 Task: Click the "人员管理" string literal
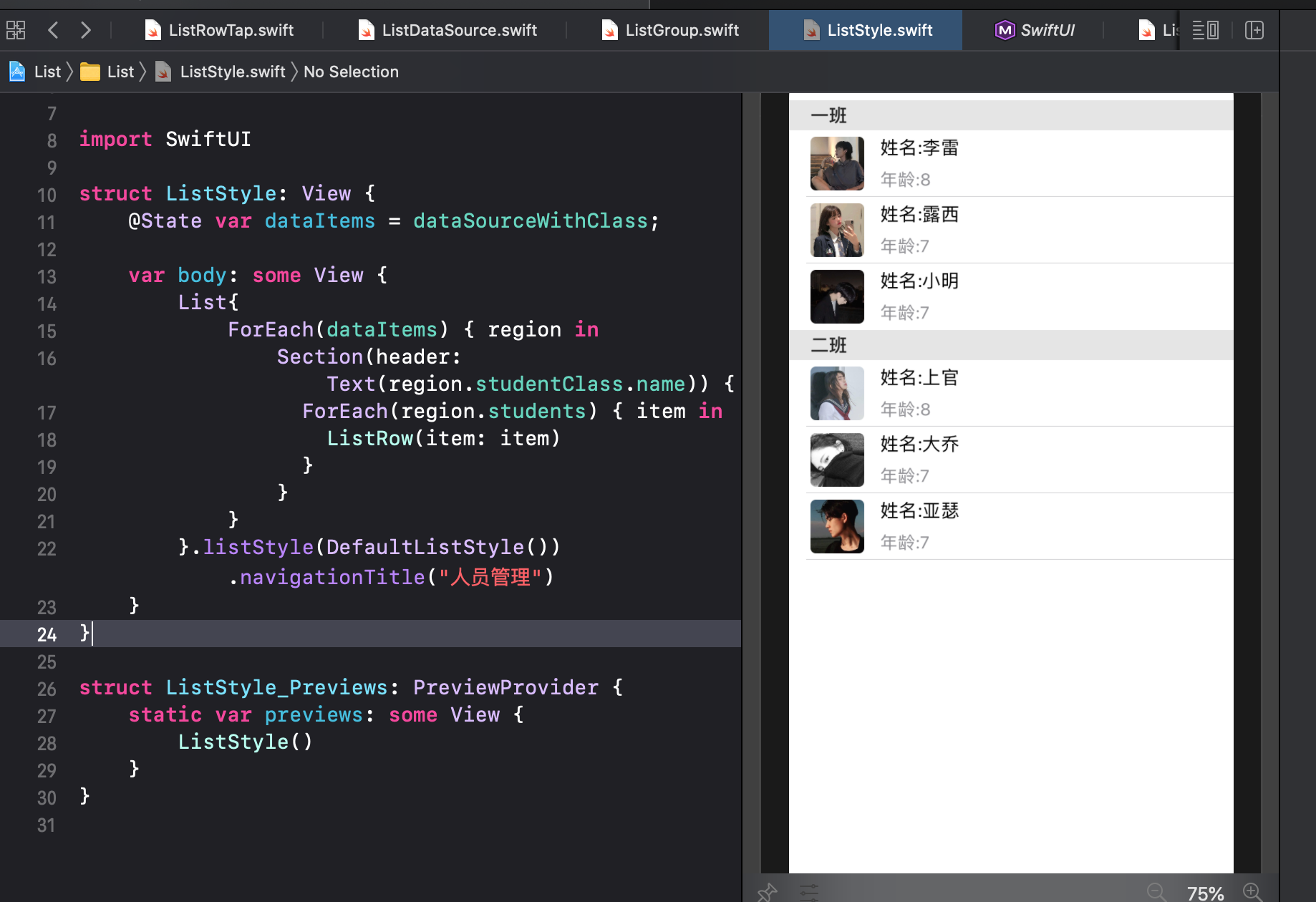490,577
